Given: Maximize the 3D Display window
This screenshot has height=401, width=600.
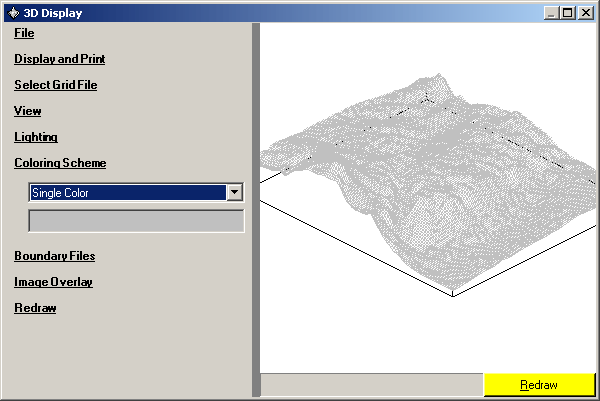Looking at the screenshot, I should point(568,13).
